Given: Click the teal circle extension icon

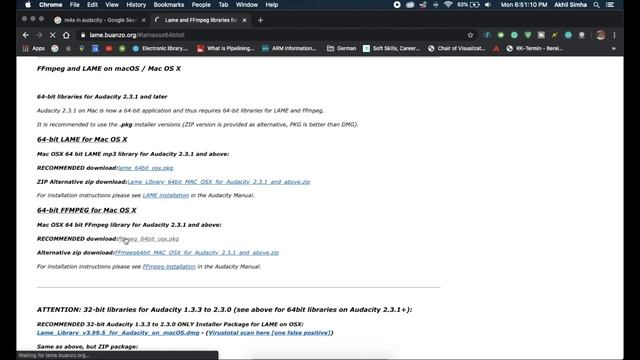Looking at the screenshot, I should [568, 36].
